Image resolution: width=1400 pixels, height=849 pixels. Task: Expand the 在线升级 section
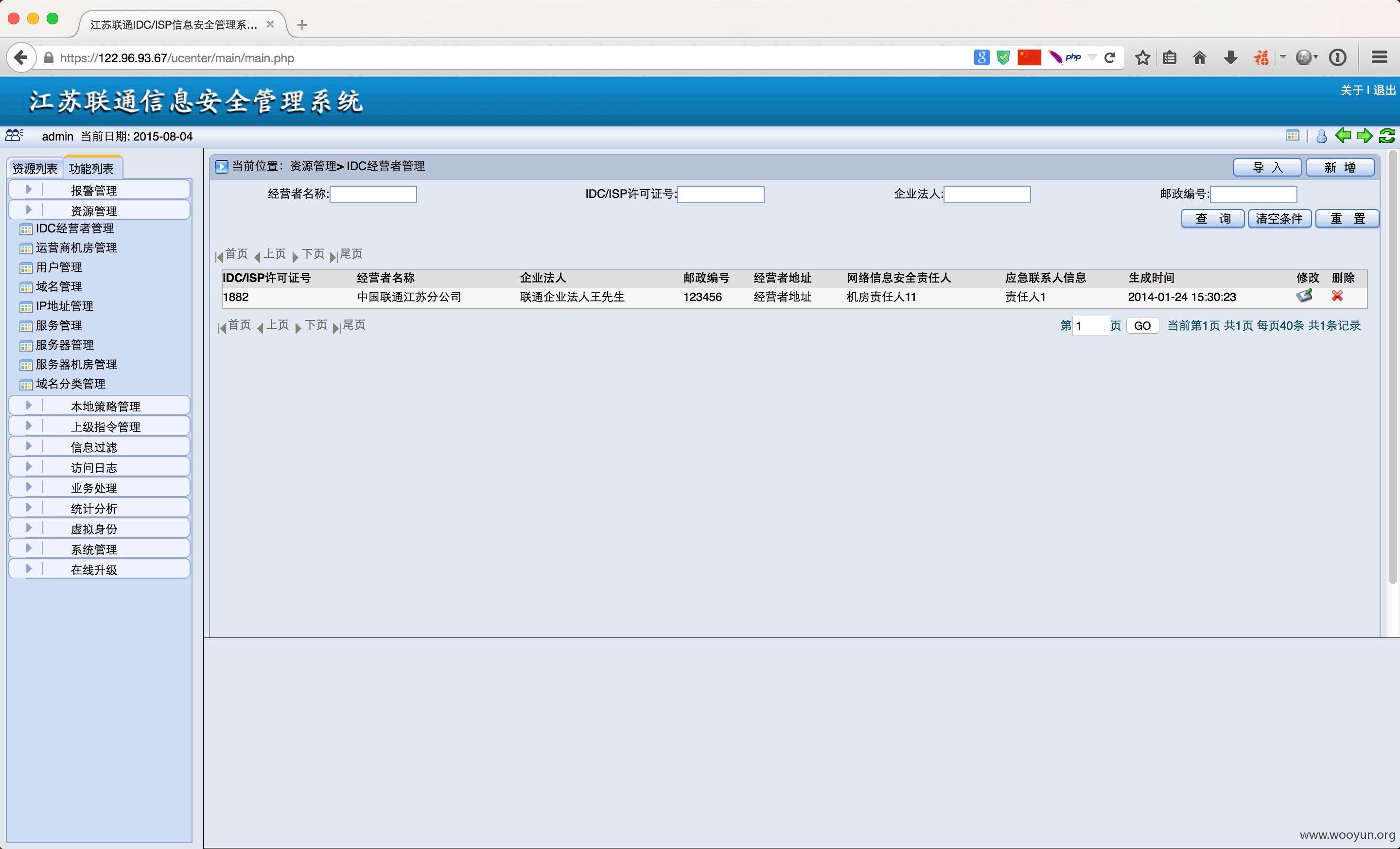99,569
